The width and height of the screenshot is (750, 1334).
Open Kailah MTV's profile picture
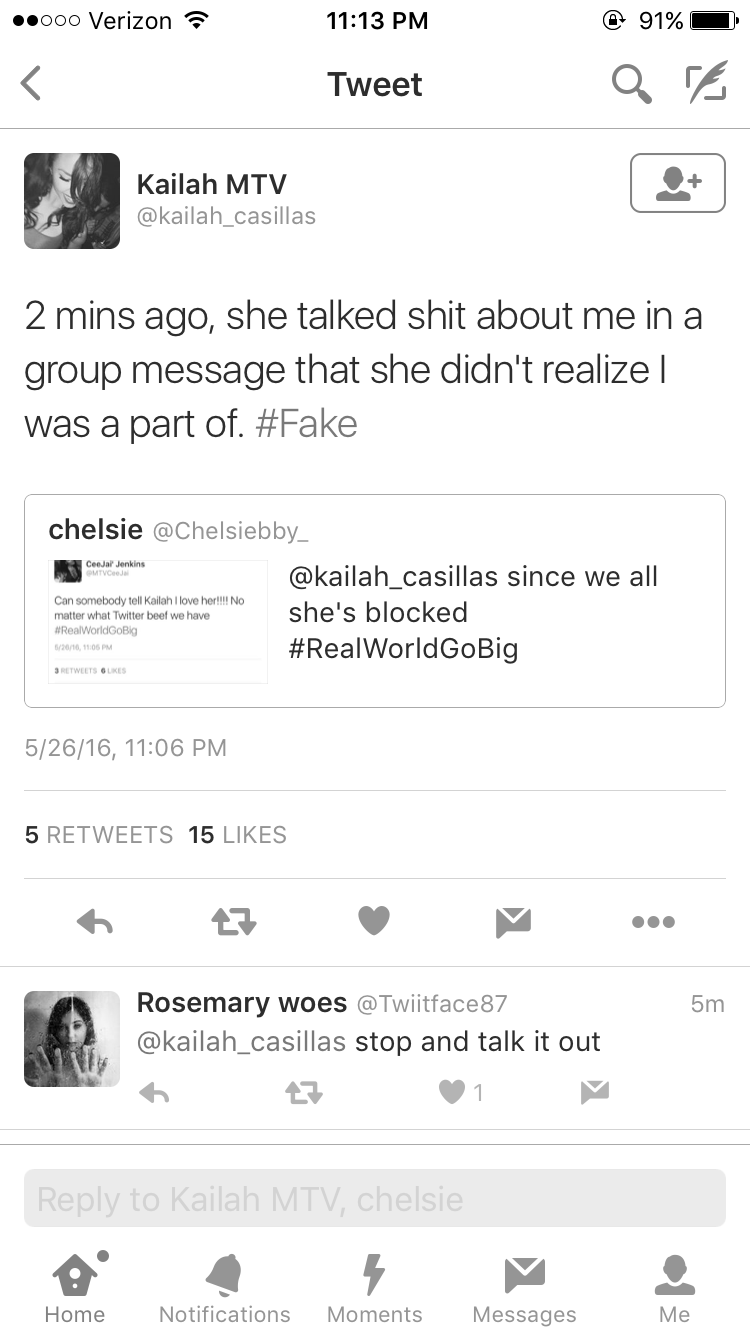click(72, 201)
